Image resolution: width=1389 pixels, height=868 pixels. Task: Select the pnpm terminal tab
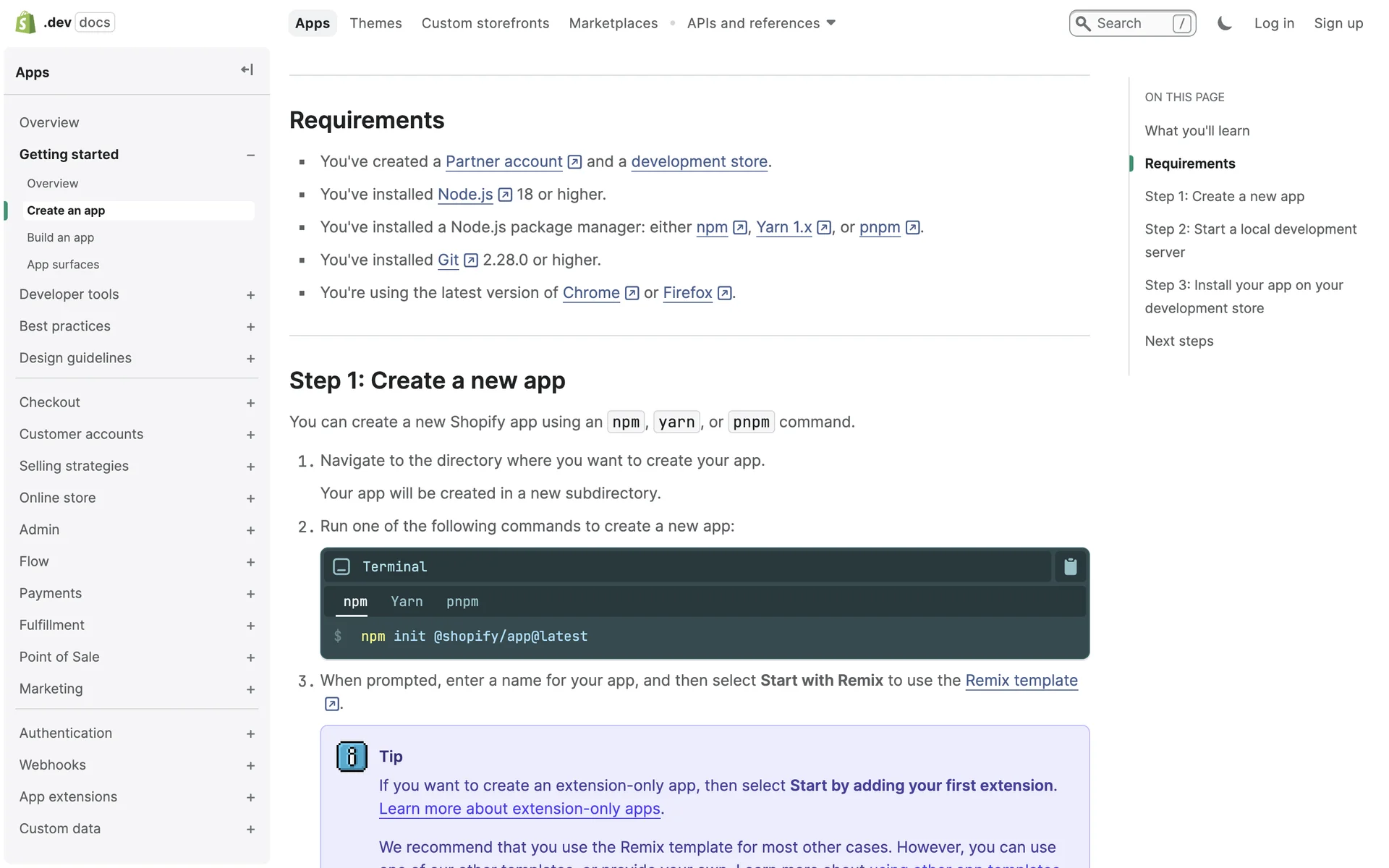[x=462, y=602]
